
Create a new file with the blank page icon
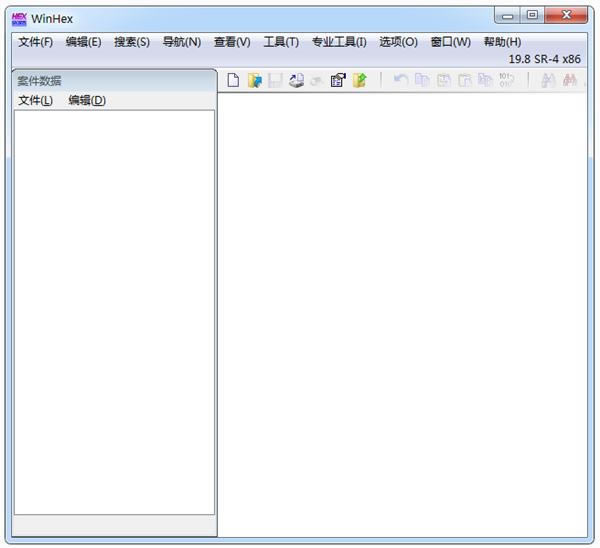(233, 80)
